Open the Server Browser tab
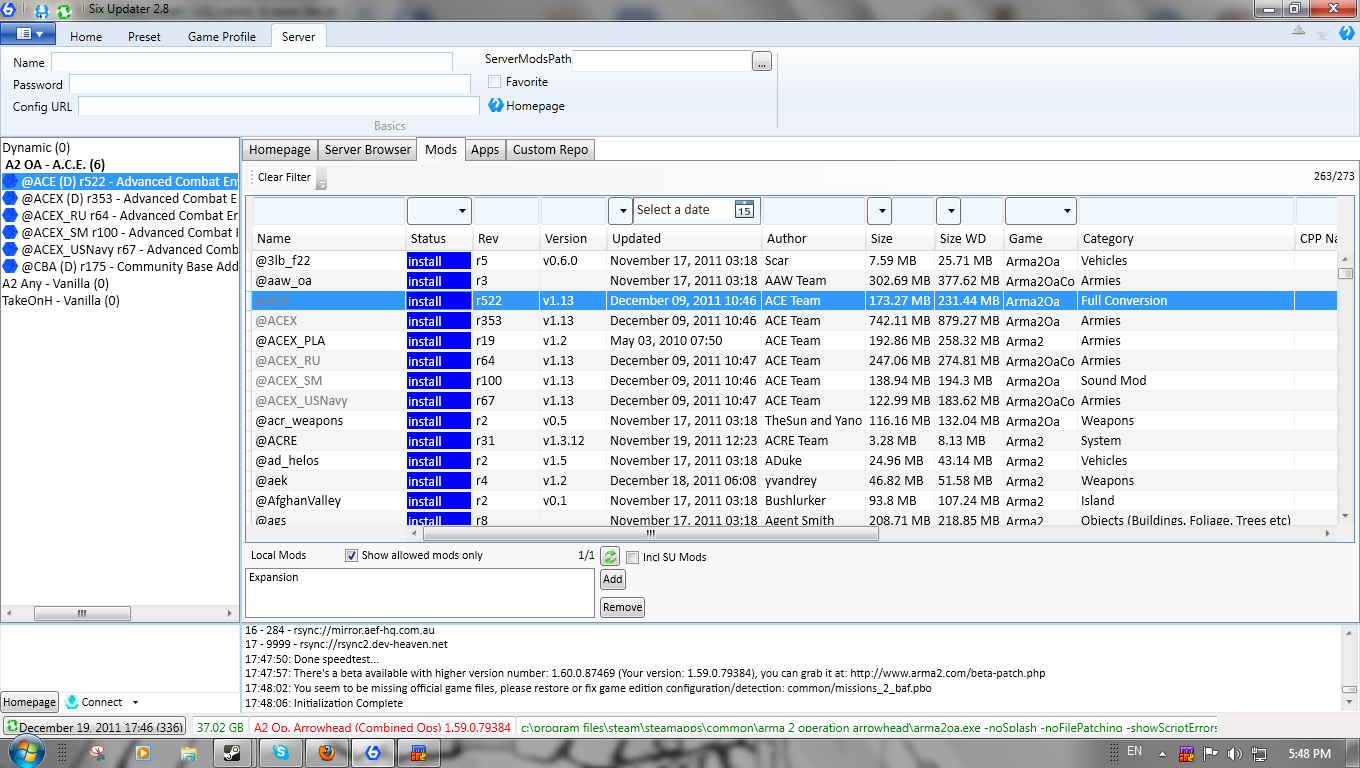 click(367, 150)
